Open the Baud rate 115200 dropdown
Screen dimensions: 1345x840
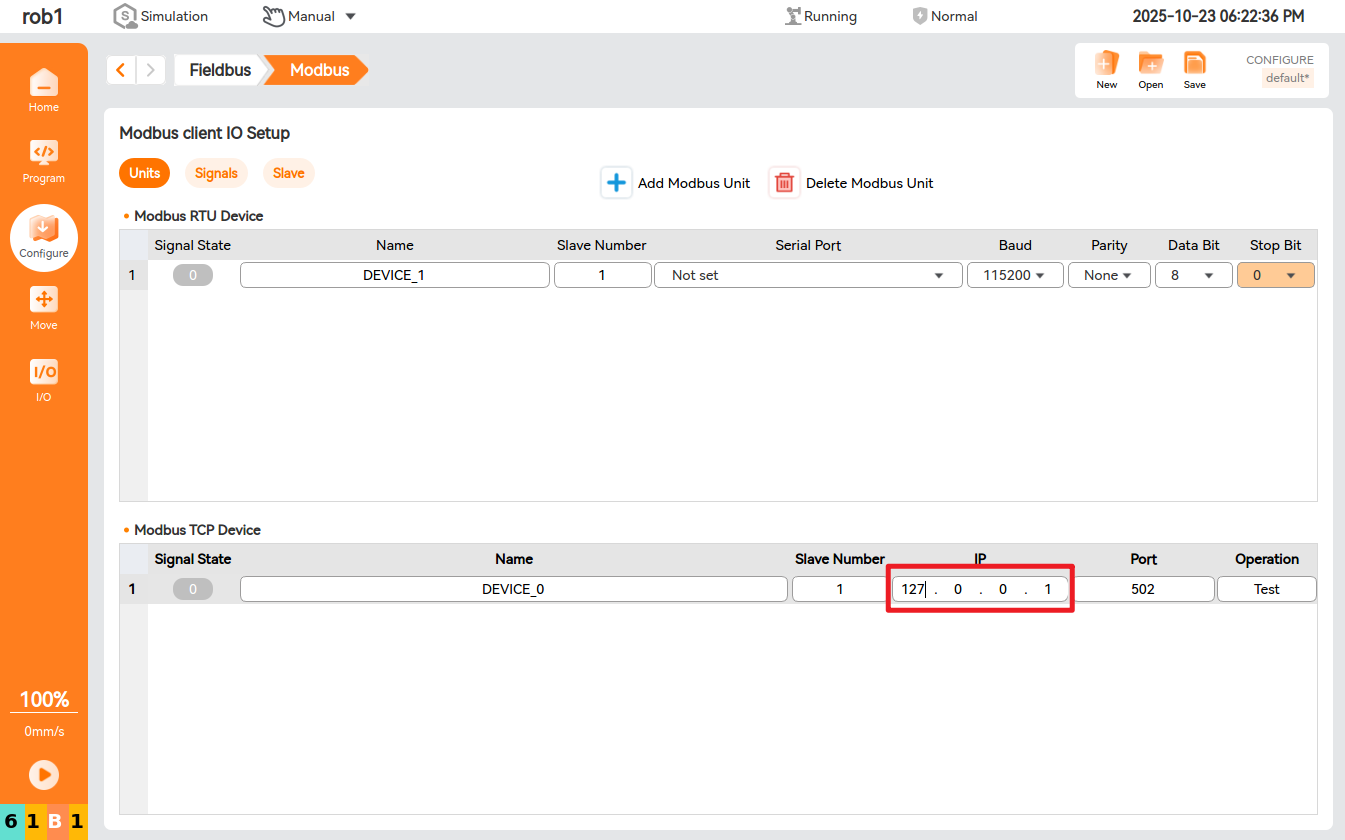coord(1014,275)
